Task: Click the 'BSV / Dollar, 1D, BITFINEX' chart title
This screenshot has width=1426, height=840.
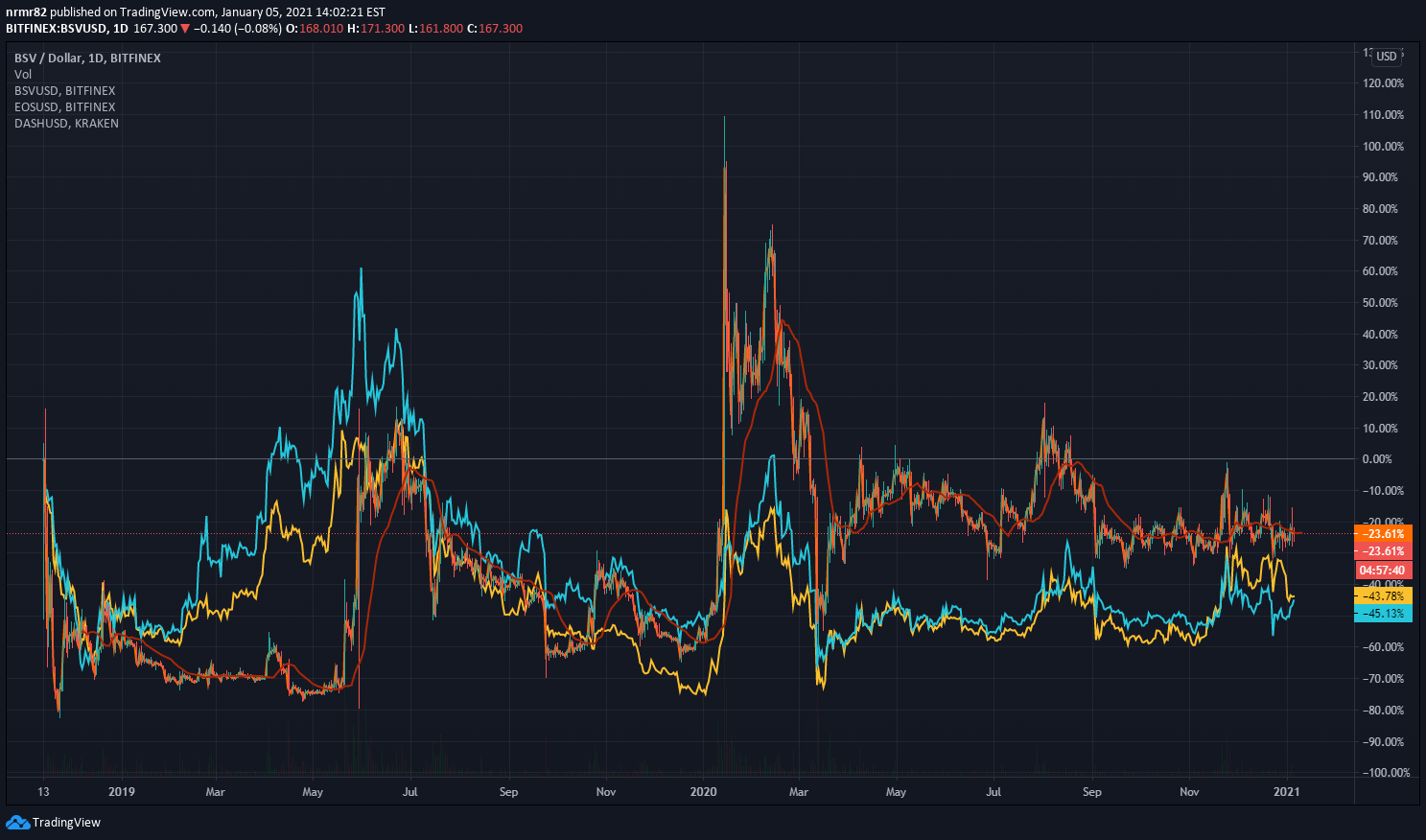Action: click(87, 58)
